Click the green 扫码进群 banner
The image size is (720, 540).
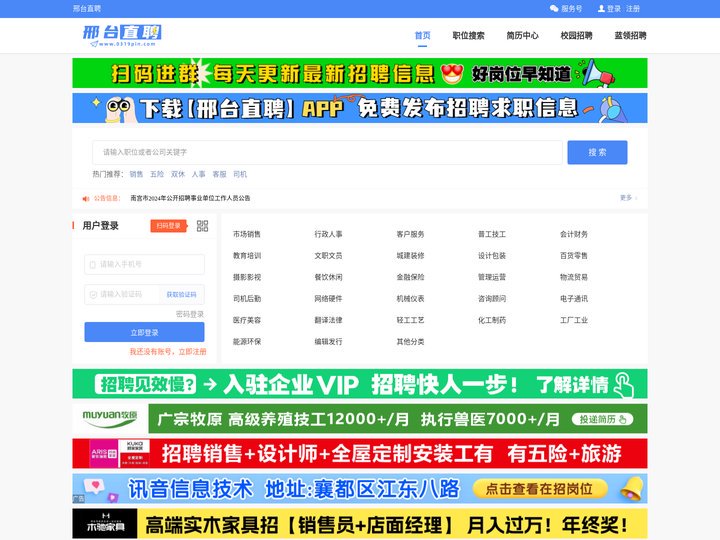(360, 73)
